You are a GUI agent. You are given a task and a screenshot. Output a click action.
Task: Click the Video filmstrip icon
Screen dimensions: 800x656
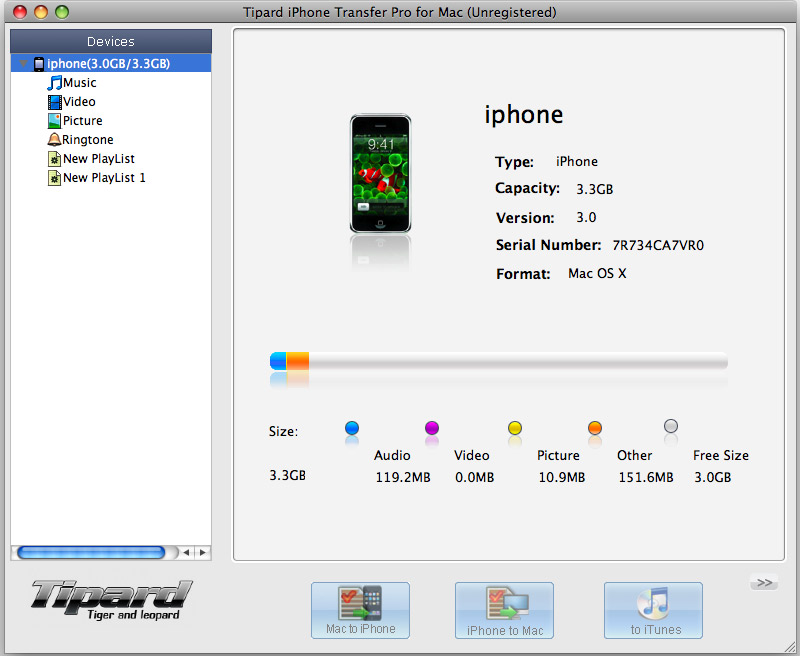click(x=55, y=102)
